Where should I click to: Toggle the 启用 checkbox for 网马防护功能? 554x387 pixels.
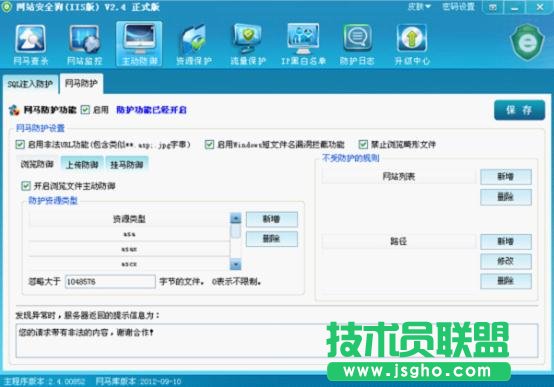pos(85,110)
